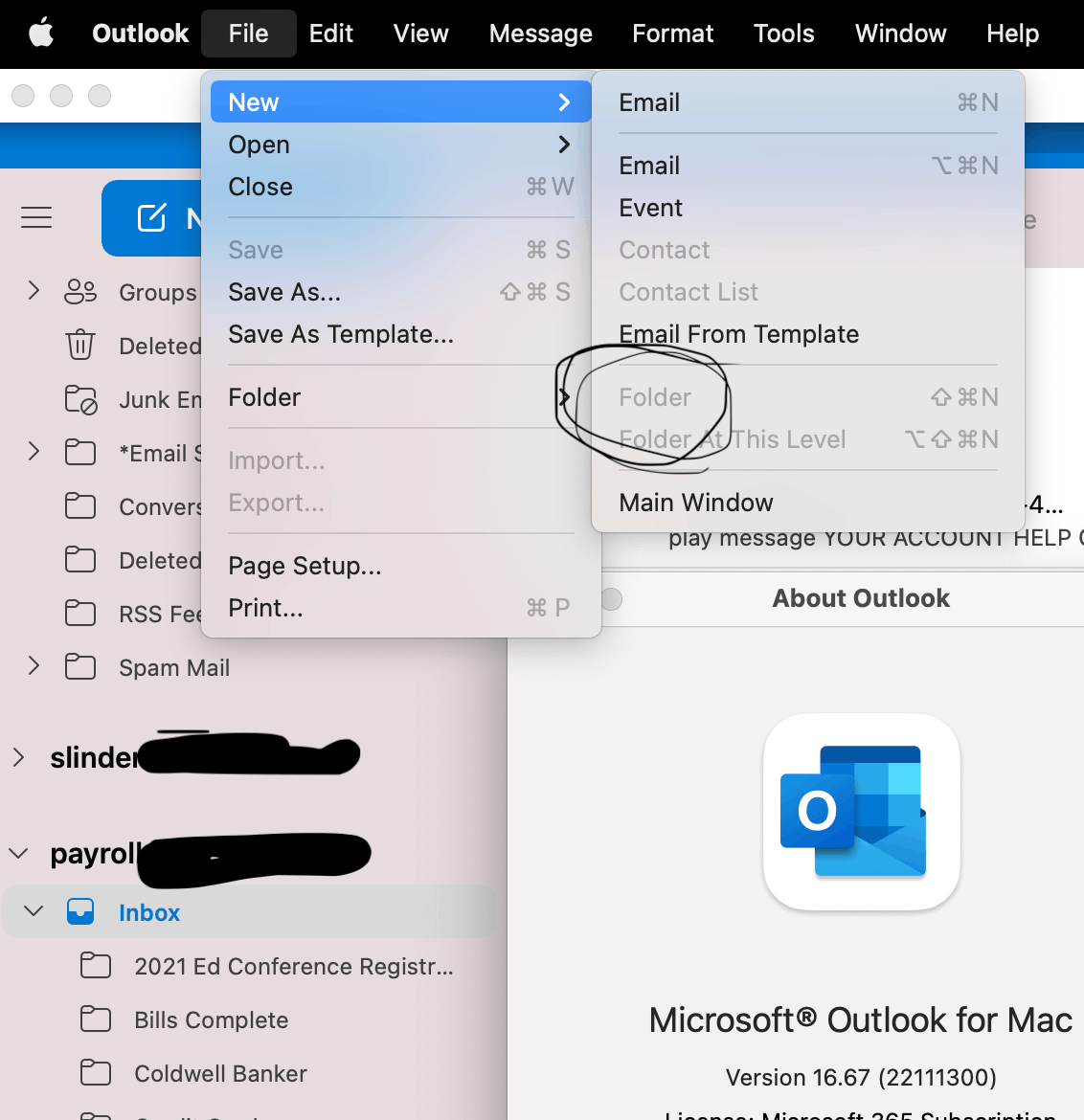Click the File menu title
Screen dimensions: 1084x1120
tap(249, 34)
